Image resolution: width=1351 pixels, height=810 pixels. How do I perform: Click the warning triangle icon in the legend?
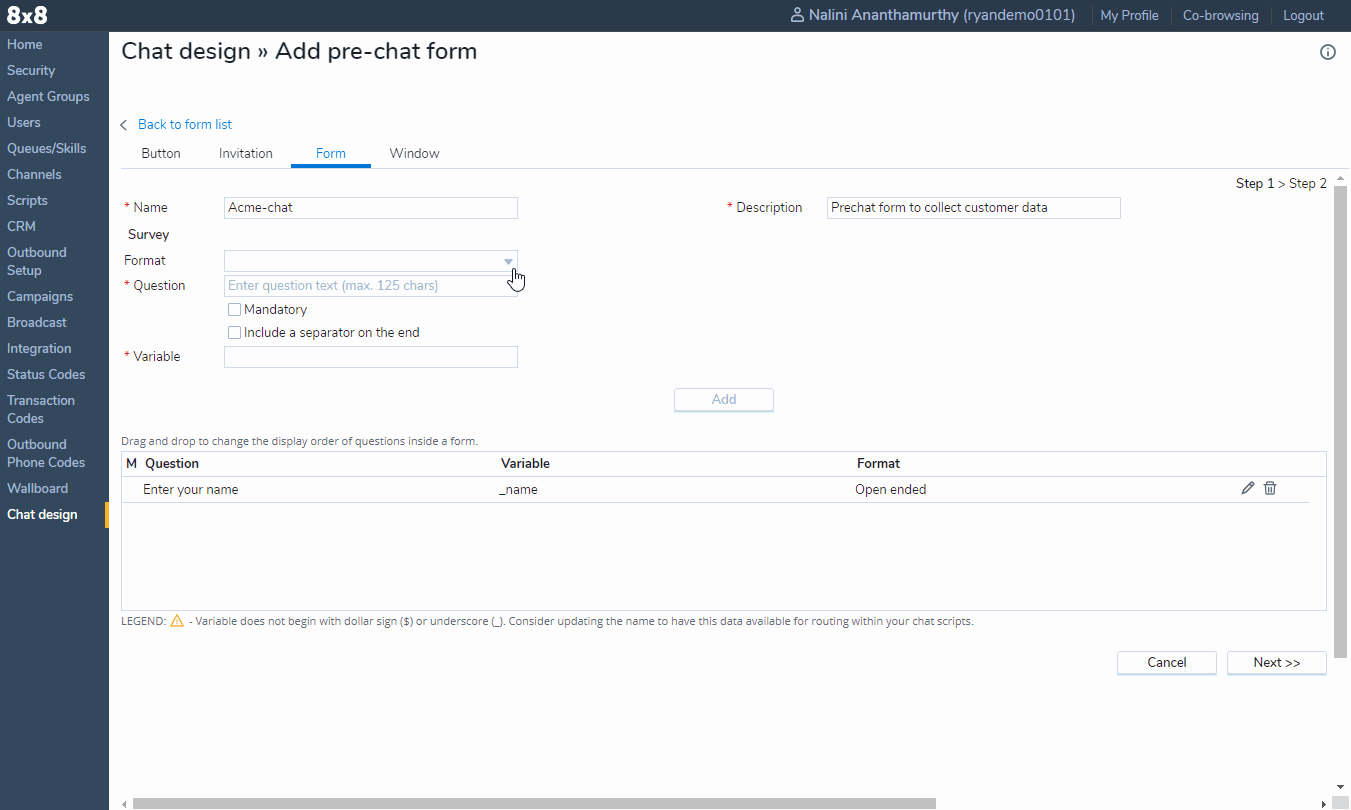[x=177, y=621]
